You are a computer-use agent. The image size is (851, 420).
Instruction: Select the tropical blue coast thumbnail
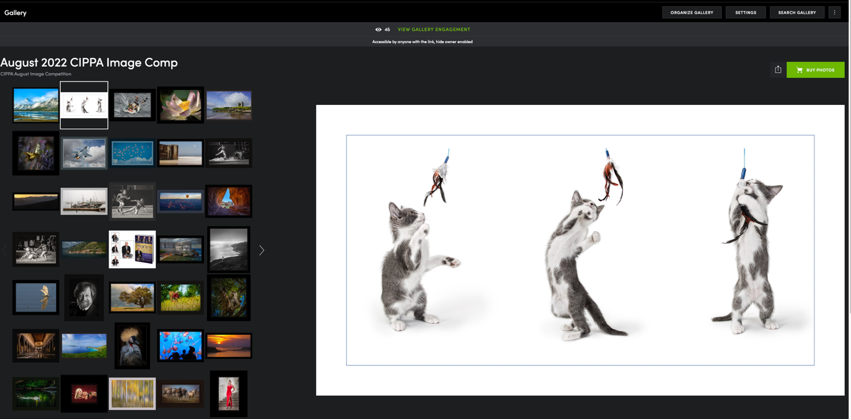pos(84,346)
